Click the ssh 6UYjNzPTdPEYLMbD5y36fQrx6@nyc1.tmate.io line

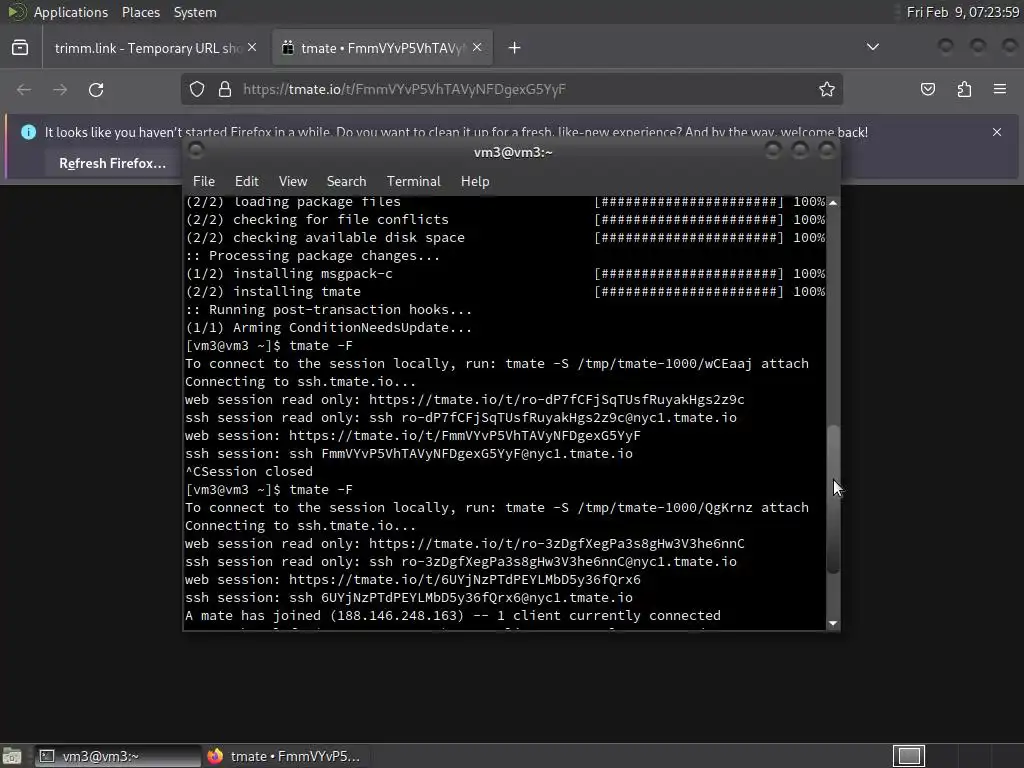[409, 598]
